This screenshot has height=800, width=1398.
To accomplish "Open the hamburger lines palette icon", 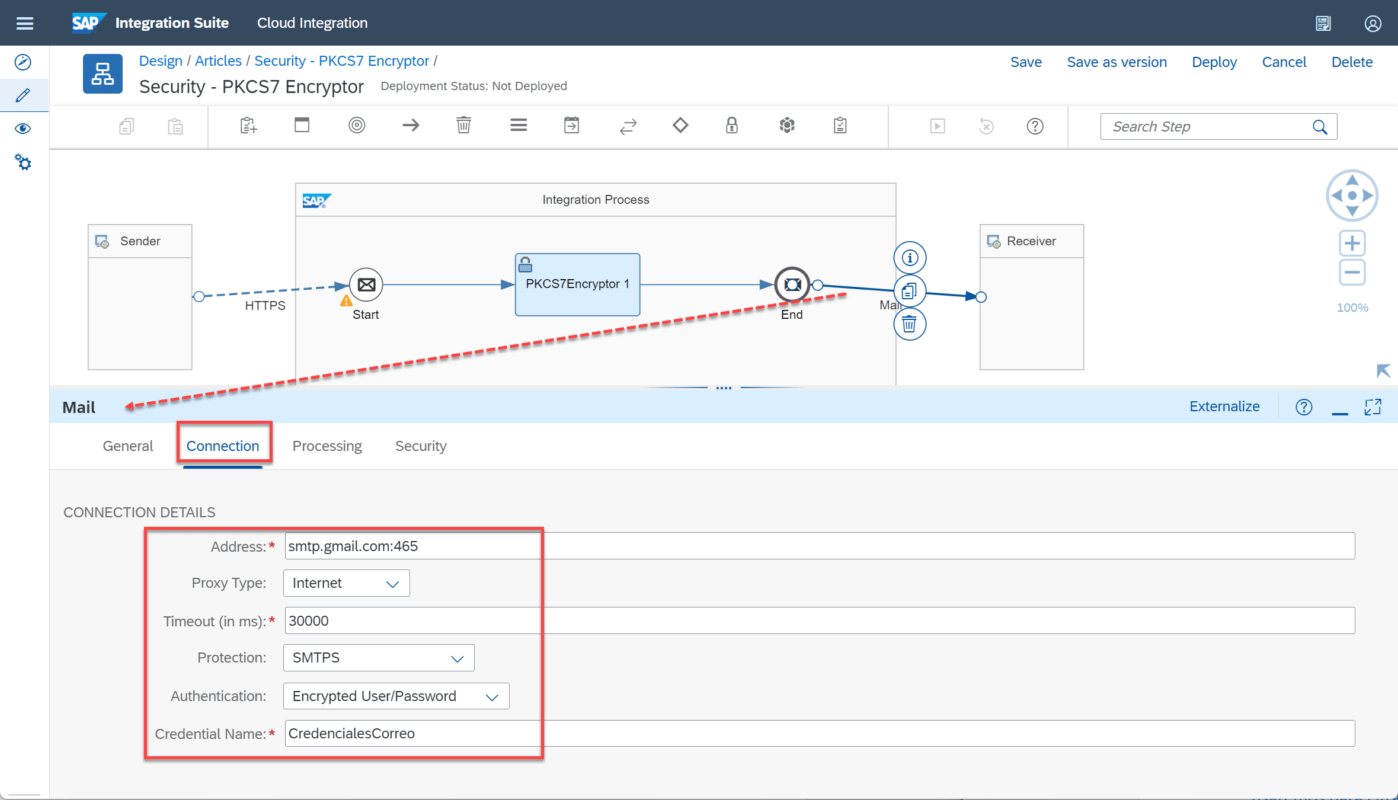I will [x=518, y=126].
